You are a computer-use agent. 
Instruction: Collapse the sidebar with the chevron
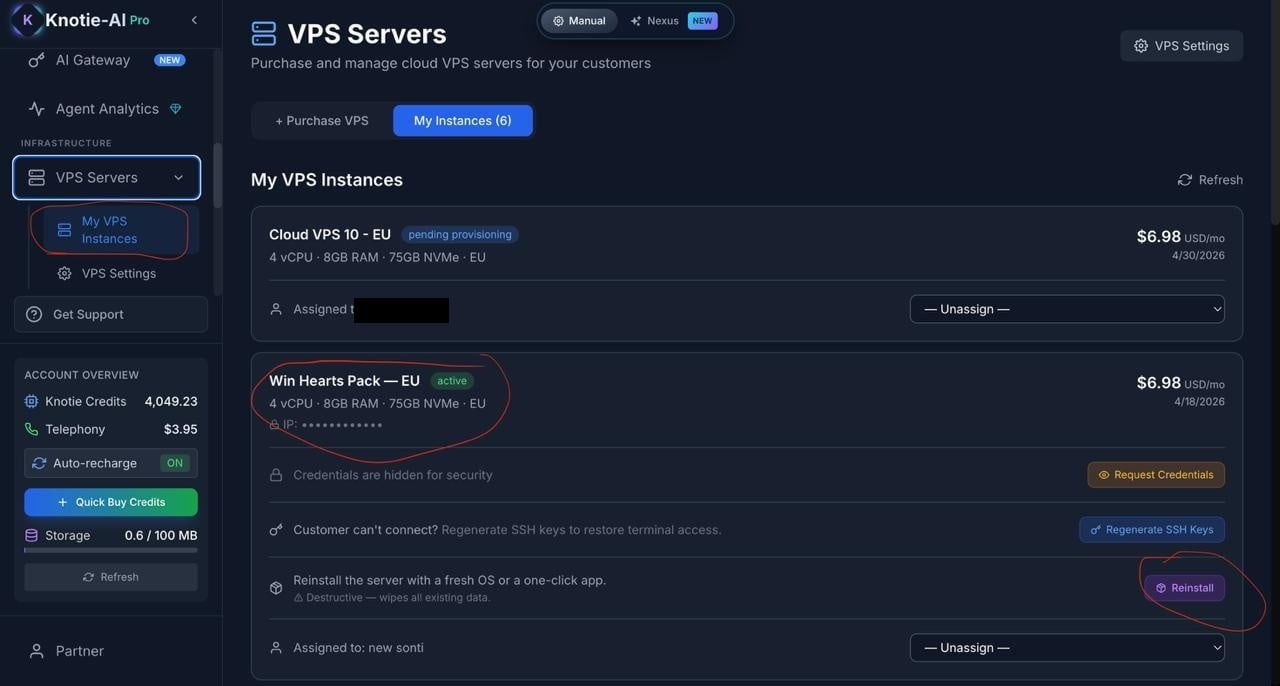tap(194, 20)
